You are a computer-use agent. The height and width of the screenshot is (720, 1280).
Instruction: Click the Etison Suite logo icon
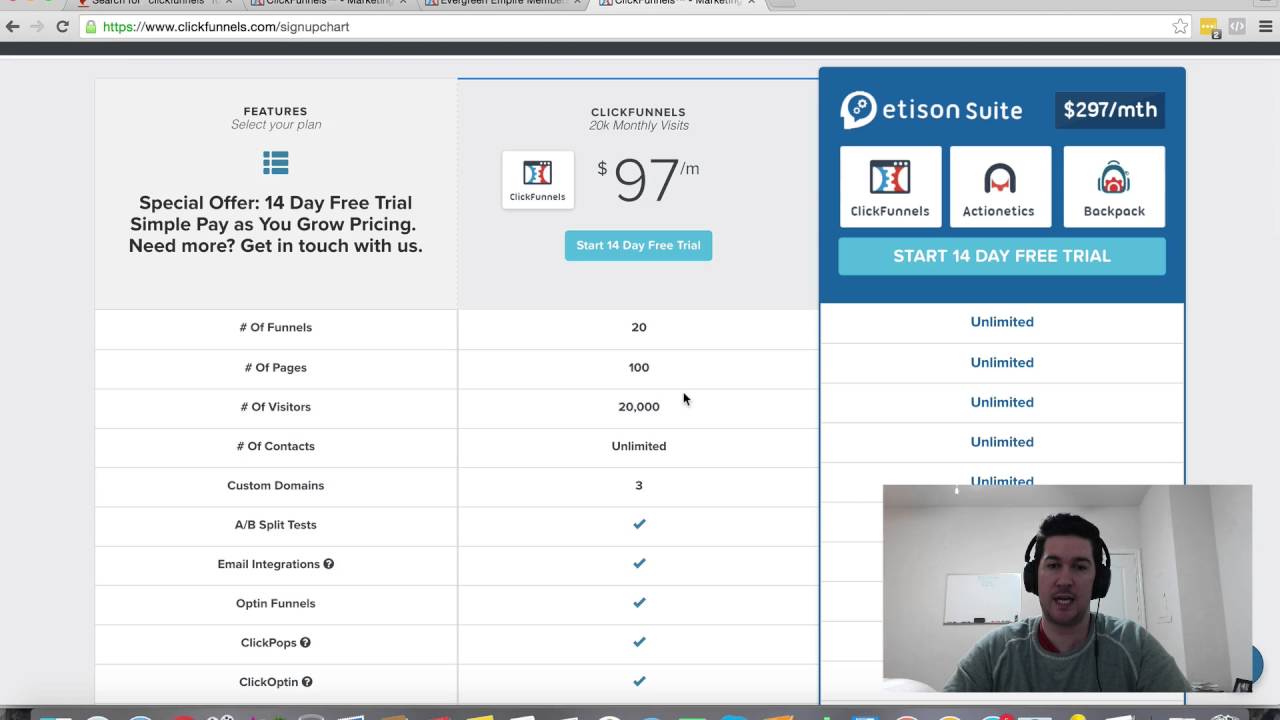click(858, 110)
